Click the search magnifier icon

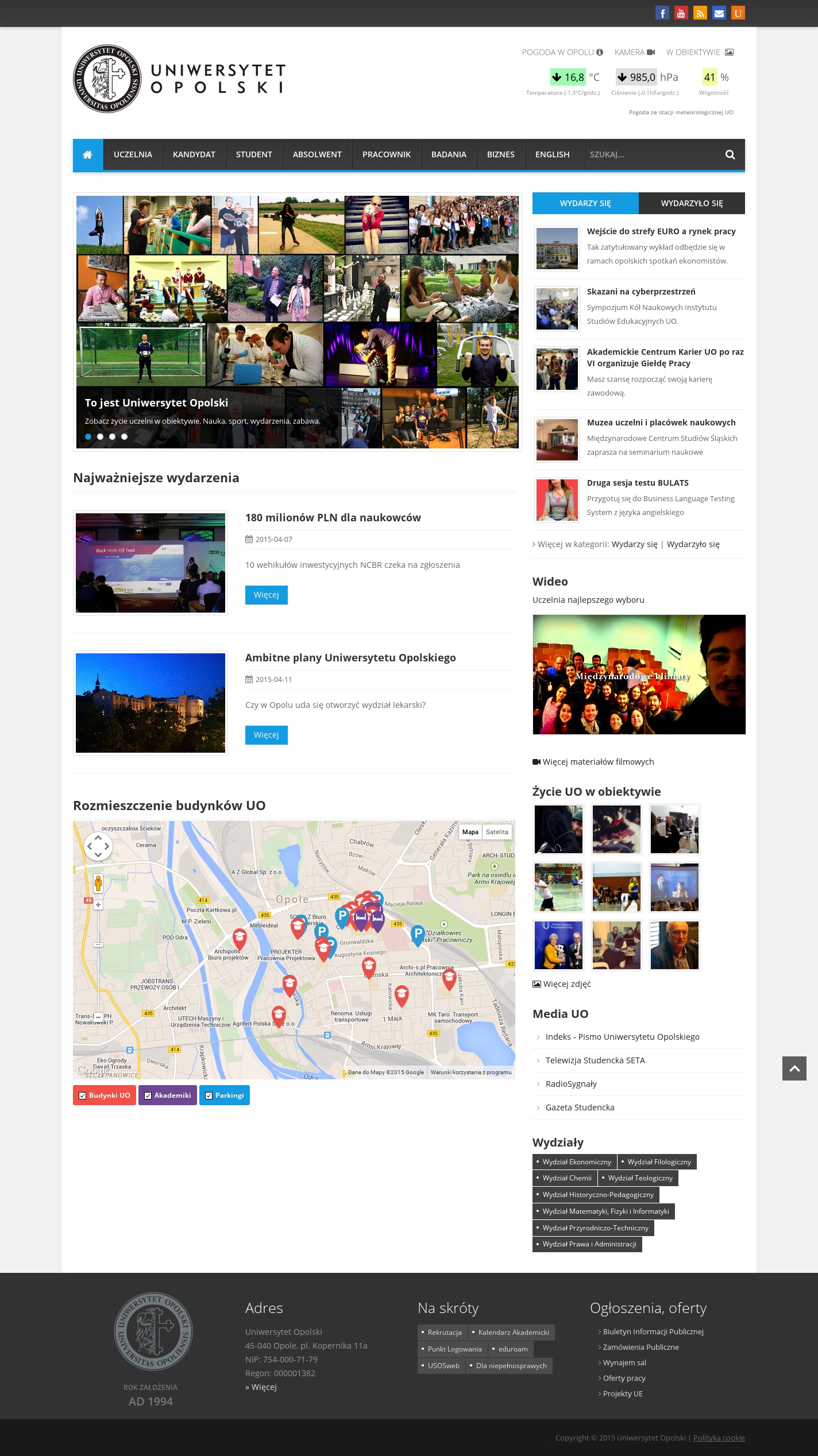pyautogui.click(x=730, y=154)
